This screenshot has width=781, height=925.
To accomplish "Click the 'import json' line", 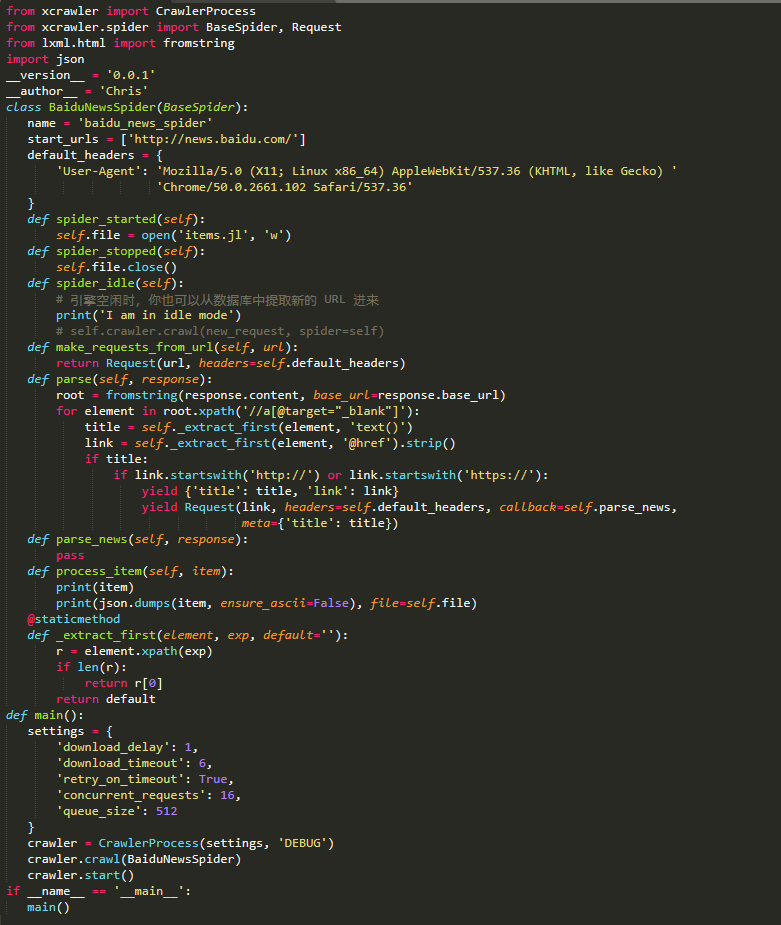I will 45,59.
